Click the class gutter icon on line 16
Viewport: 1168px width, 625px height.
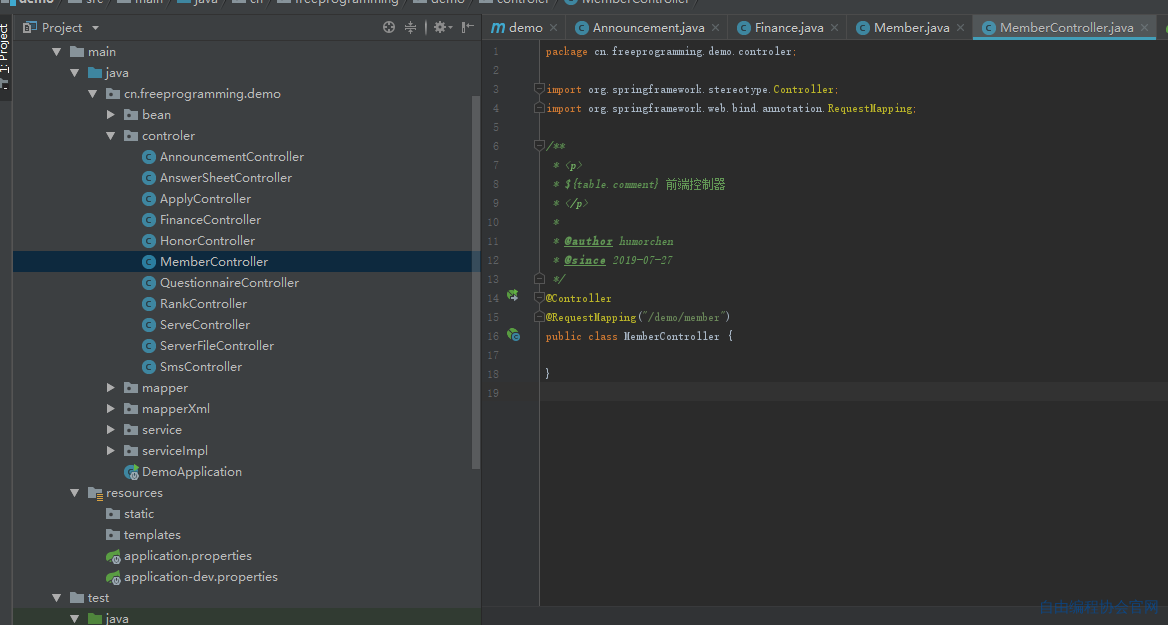coord(513,334)
